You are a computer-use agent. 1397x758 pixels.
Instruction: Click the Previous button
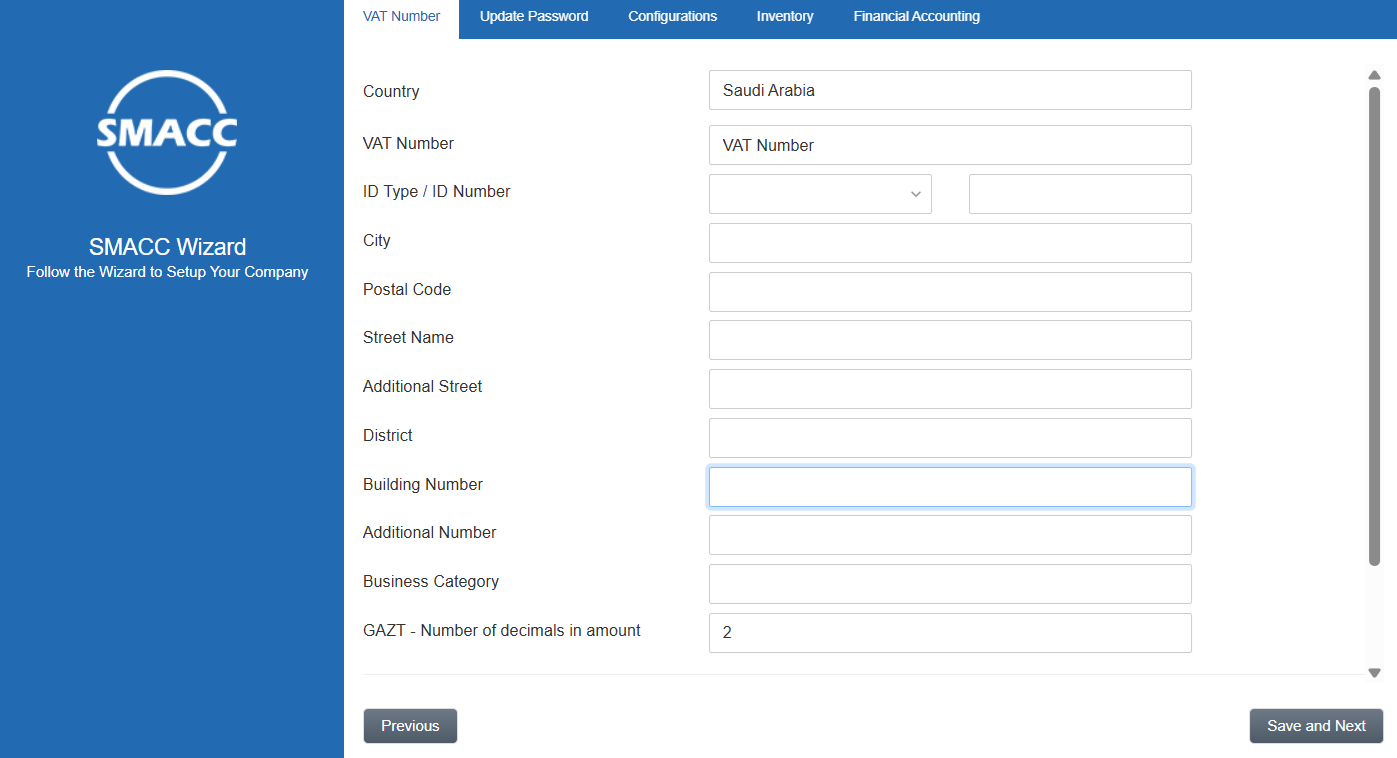click(410, 726)
